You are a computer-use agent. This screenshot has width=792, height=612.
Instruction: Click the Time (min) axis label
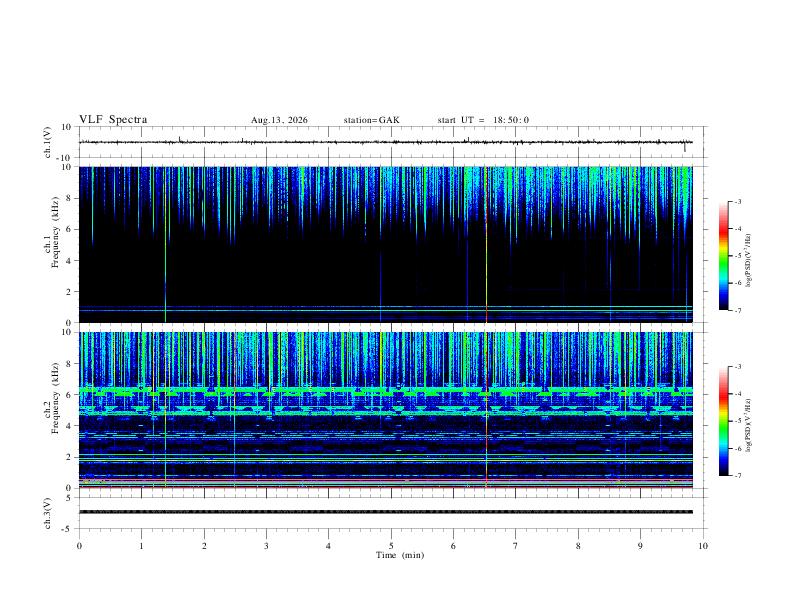400,555
